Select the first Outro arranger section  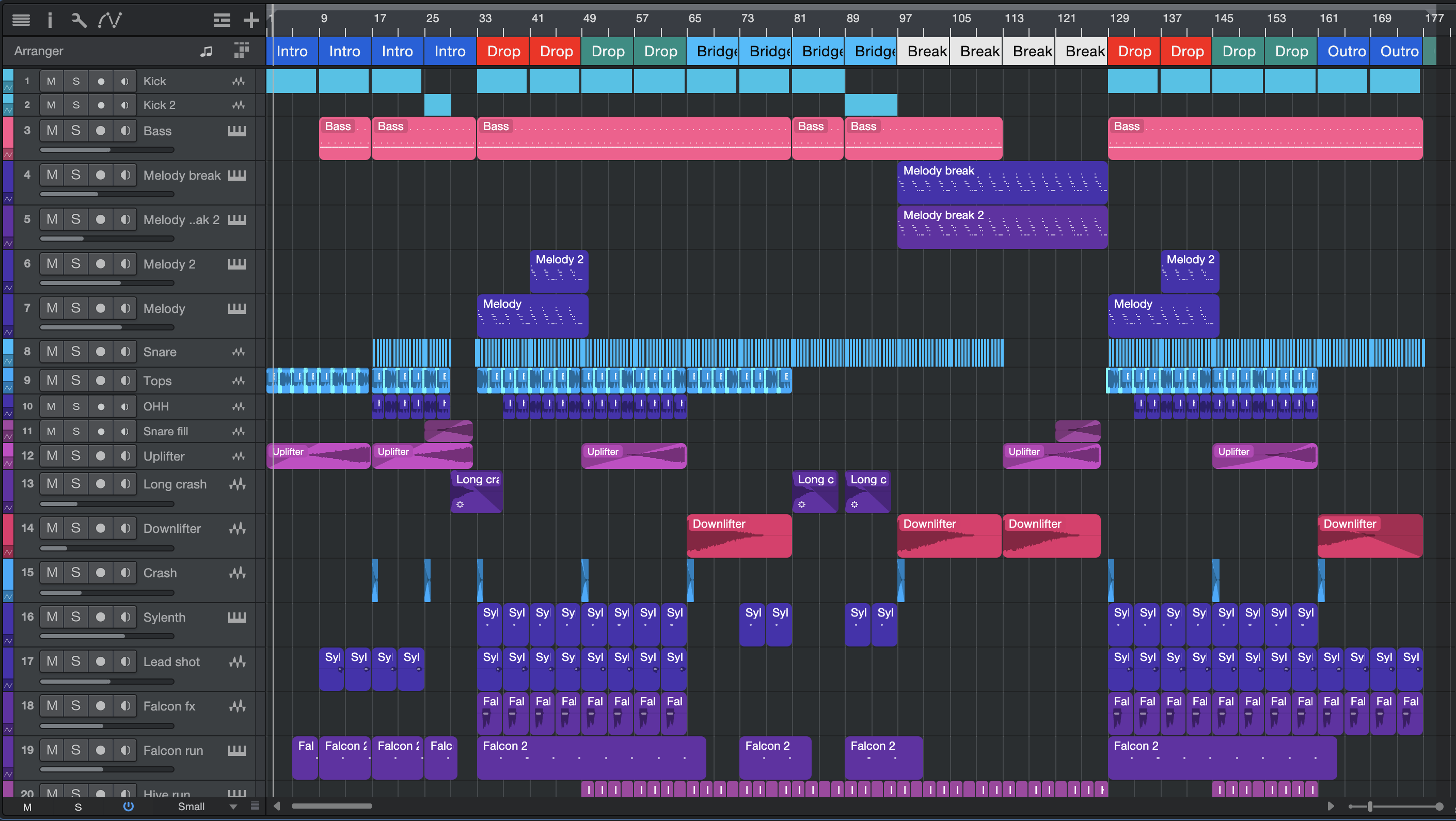[1343, 52]
